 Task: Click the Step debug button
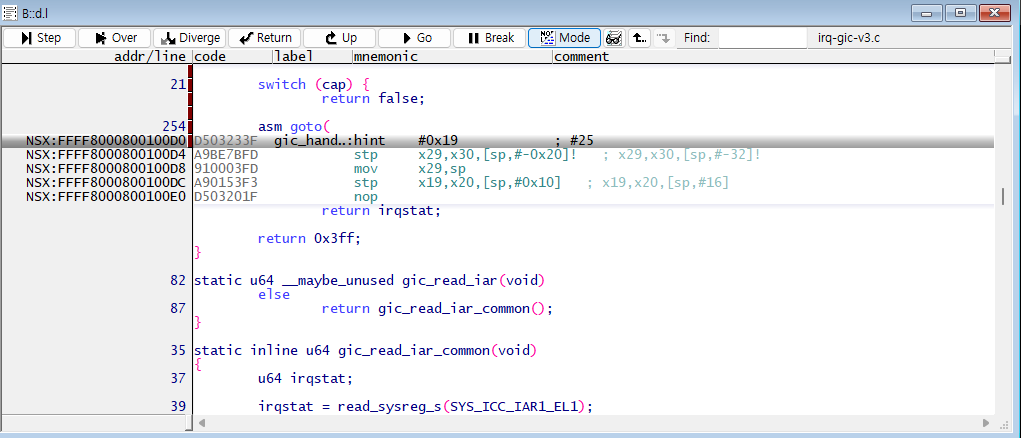[40, 38]
